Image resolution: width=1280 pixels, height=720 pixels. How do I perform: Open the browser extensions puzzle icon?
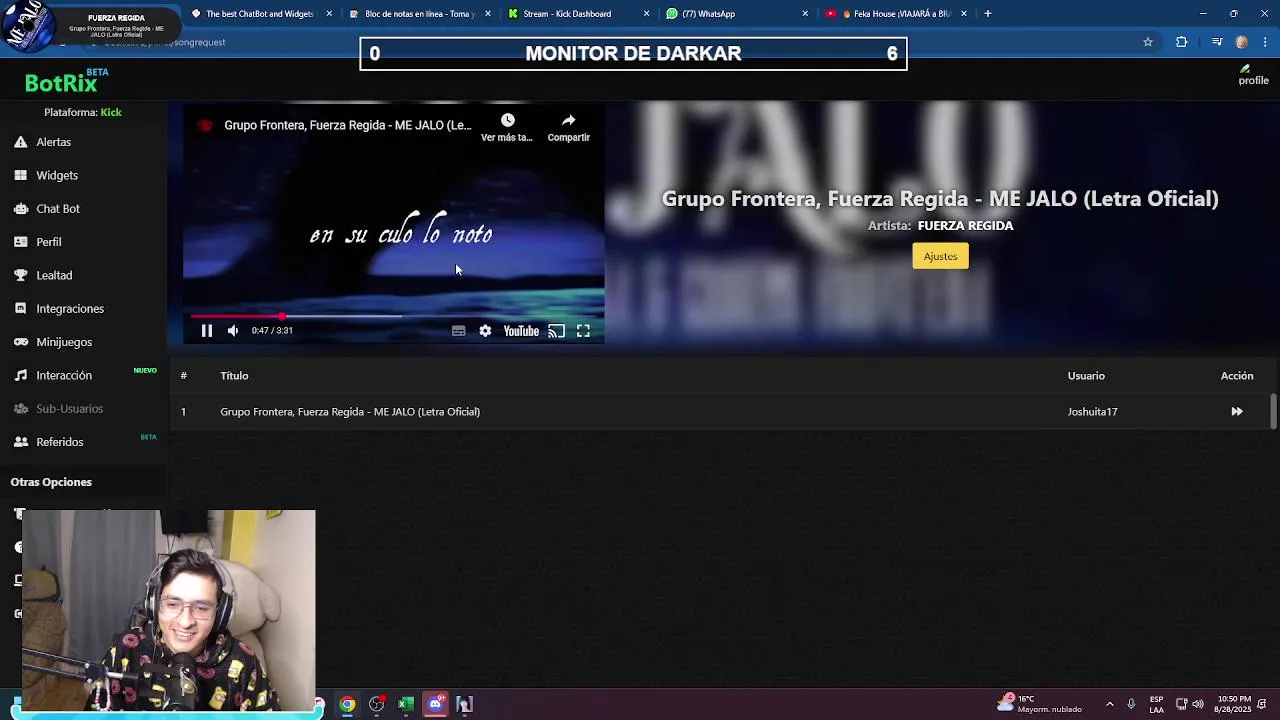1182,42
